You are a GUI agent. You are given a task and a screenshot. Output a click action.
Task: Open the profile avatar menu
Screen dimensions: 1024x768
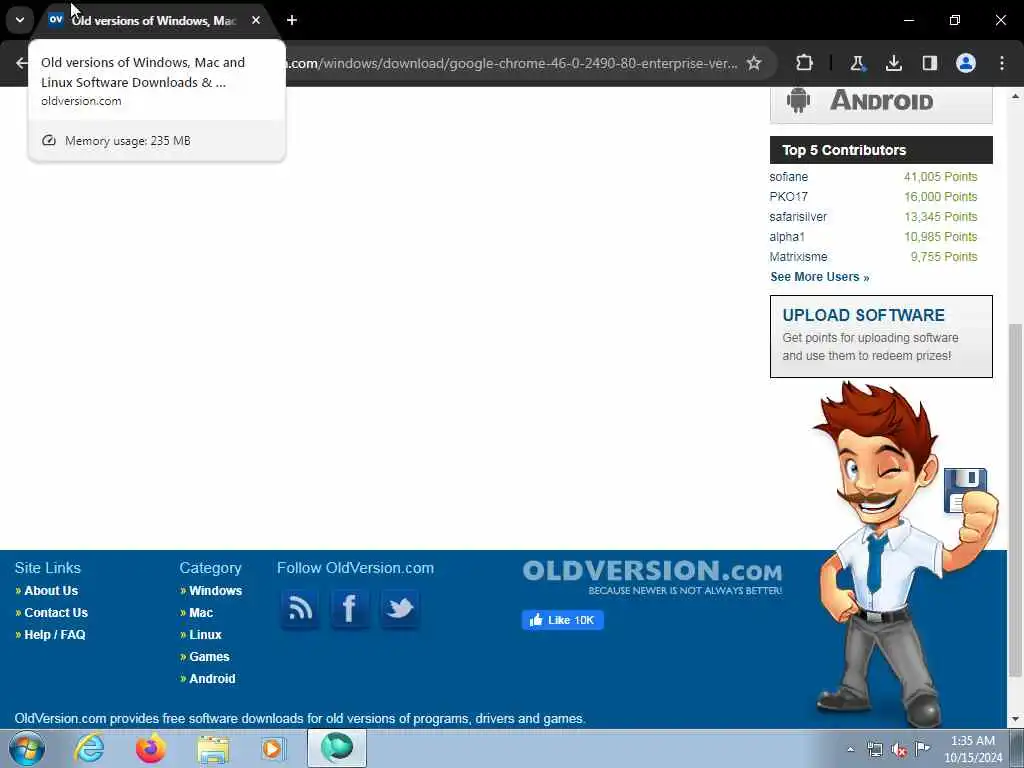tap(966, 63)
